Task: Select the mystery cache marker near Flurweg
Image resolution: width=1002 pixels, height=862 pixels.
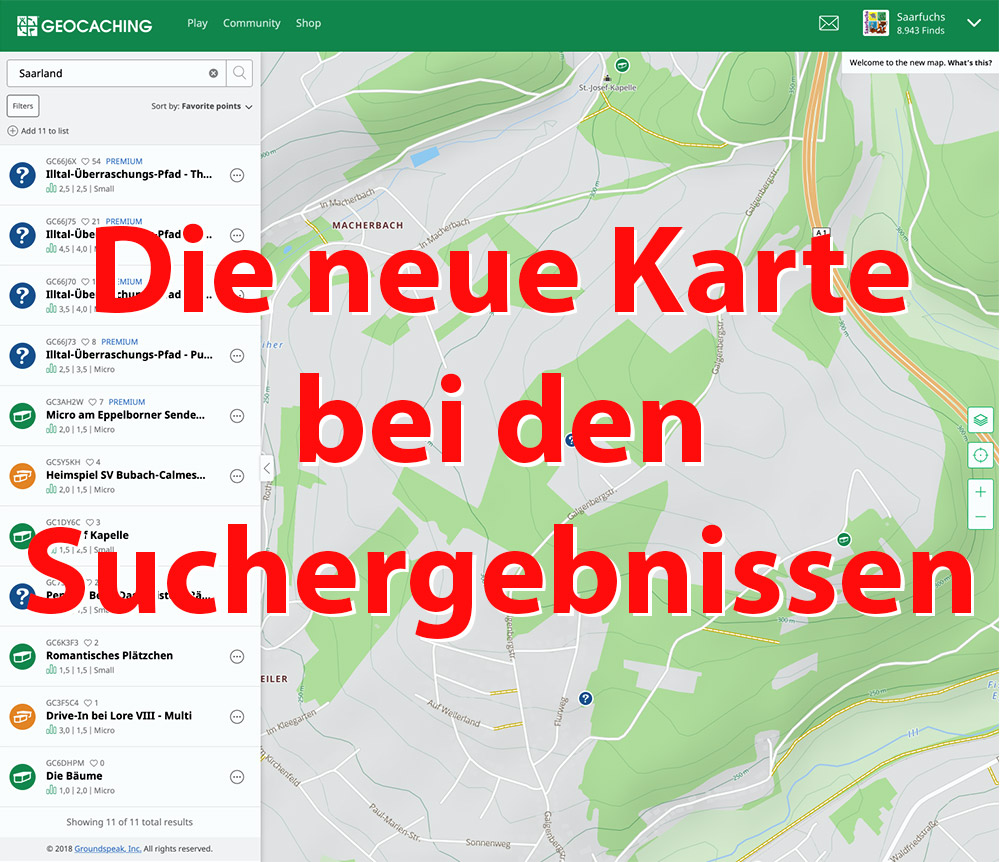Action: pyautogui.click(x=585, y=698)
